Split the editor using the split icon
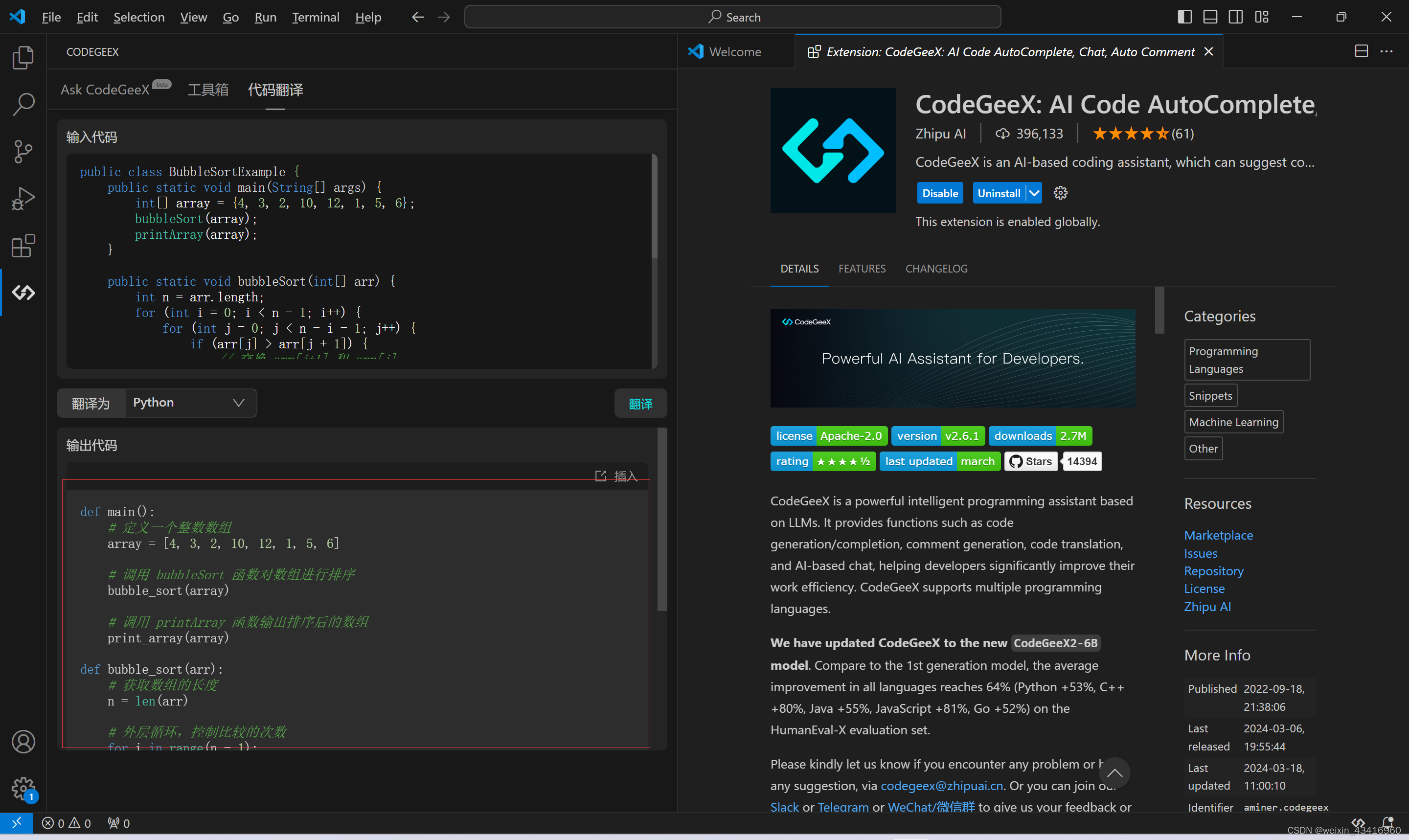This screenshot has width=1409, height=840. [1362, 51]
